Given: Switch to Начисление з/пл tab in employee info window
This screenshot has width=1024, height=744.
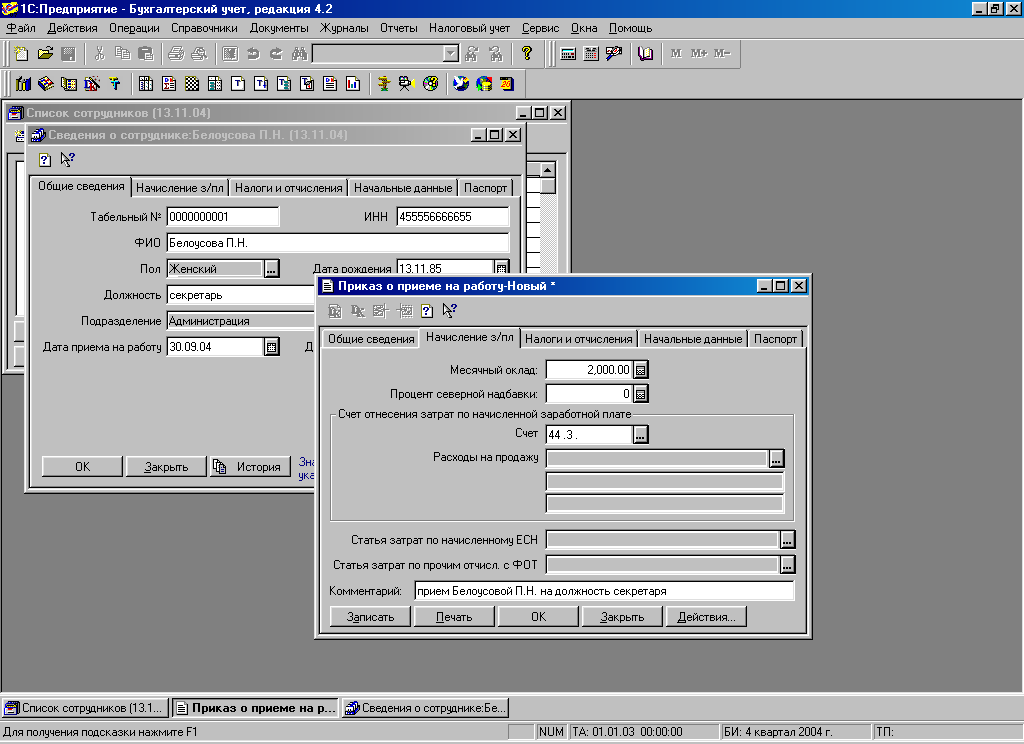Looking at the screenshot, I should pos(180,187).
